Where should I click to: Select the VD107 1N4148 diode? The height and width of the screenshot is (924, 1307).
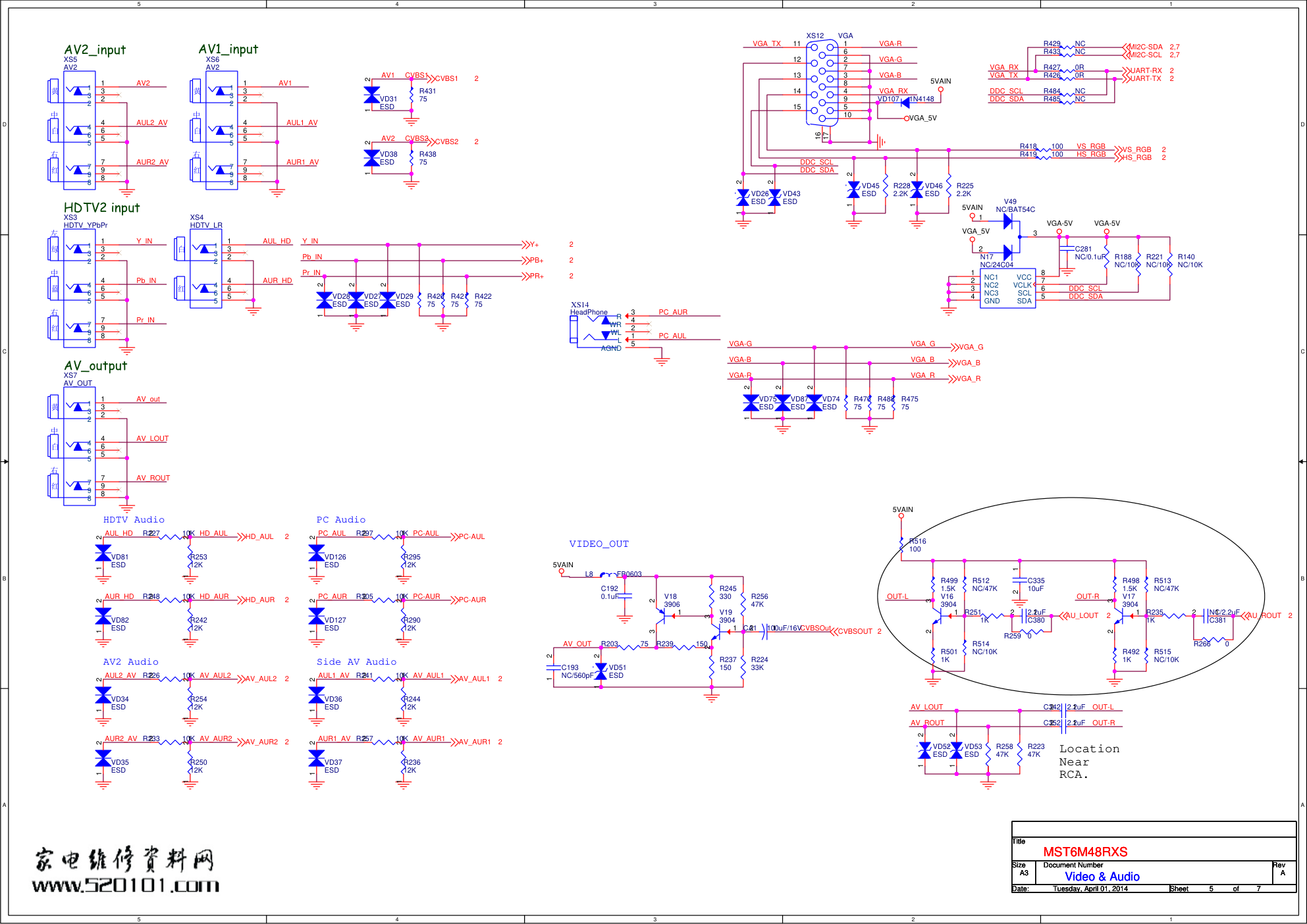point(905,102)
